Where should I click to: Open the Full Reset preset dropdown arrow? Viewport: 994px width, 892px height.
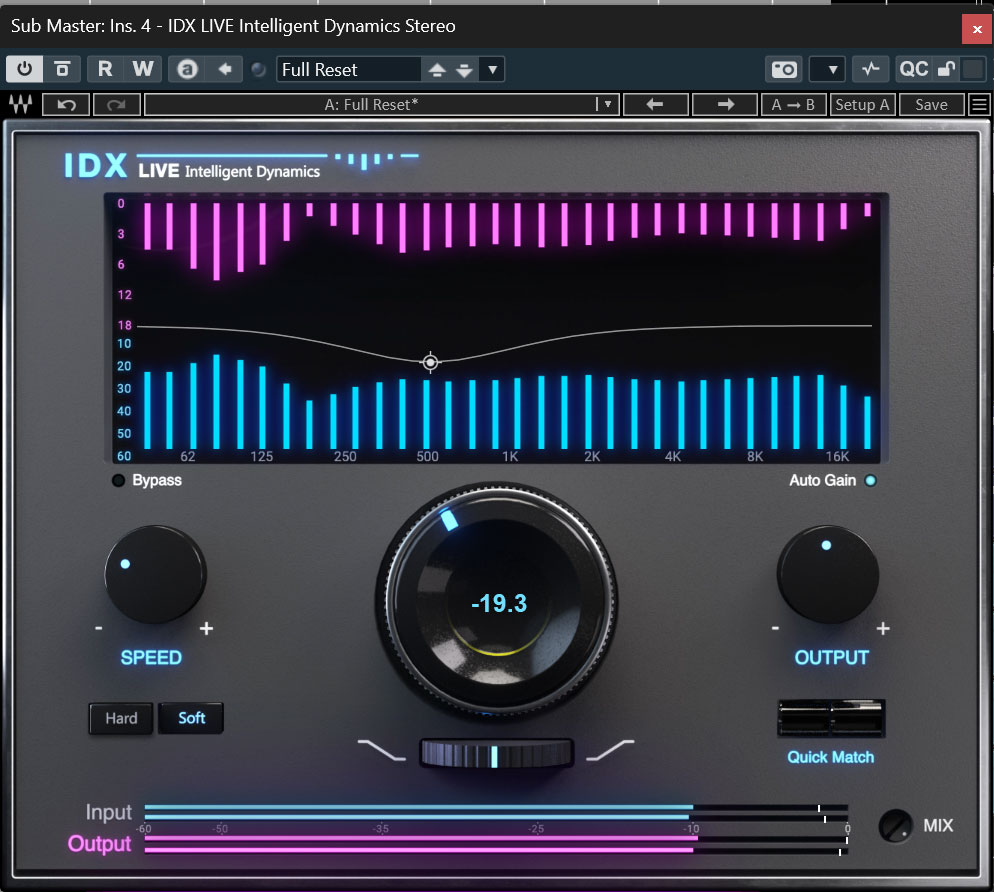(x=492, y=69)
